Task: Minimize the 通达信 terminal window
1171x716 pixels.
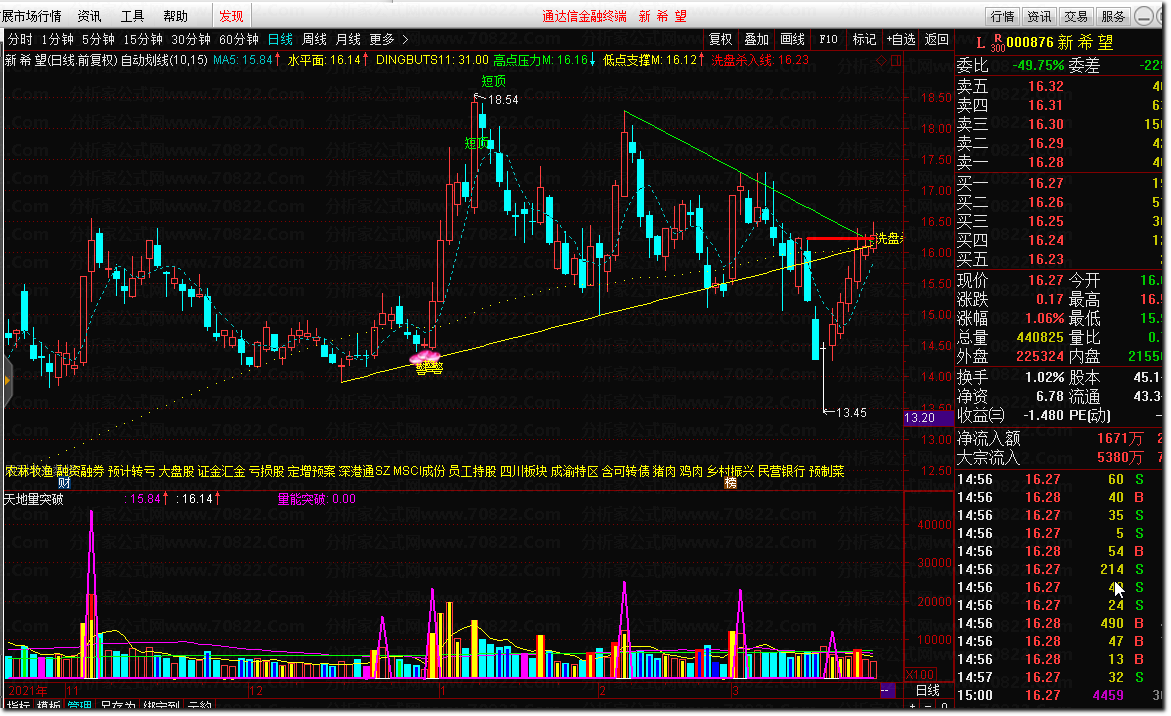Action: (1143, 16)
